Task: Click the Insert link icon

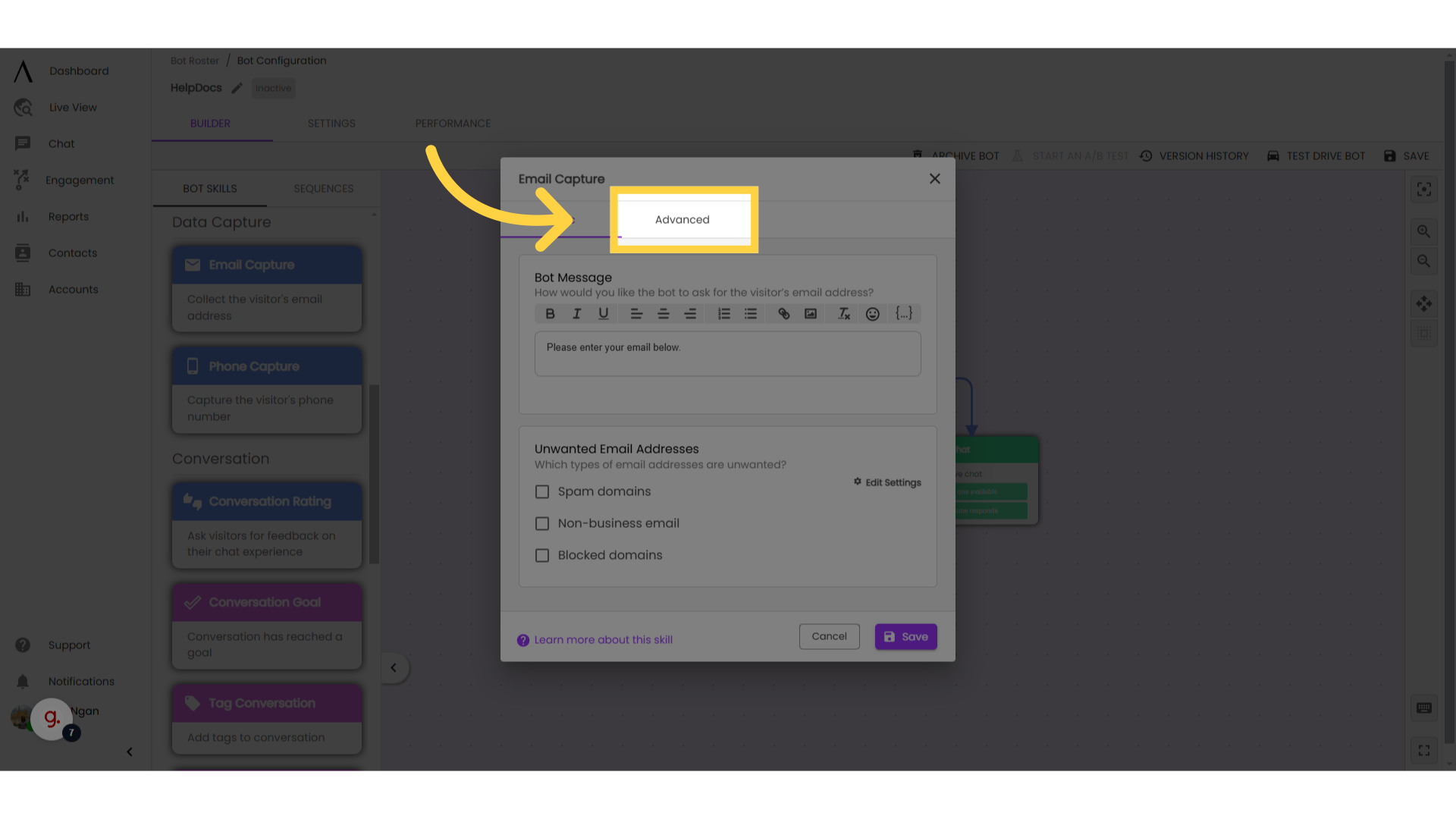Action: [783, 314]
